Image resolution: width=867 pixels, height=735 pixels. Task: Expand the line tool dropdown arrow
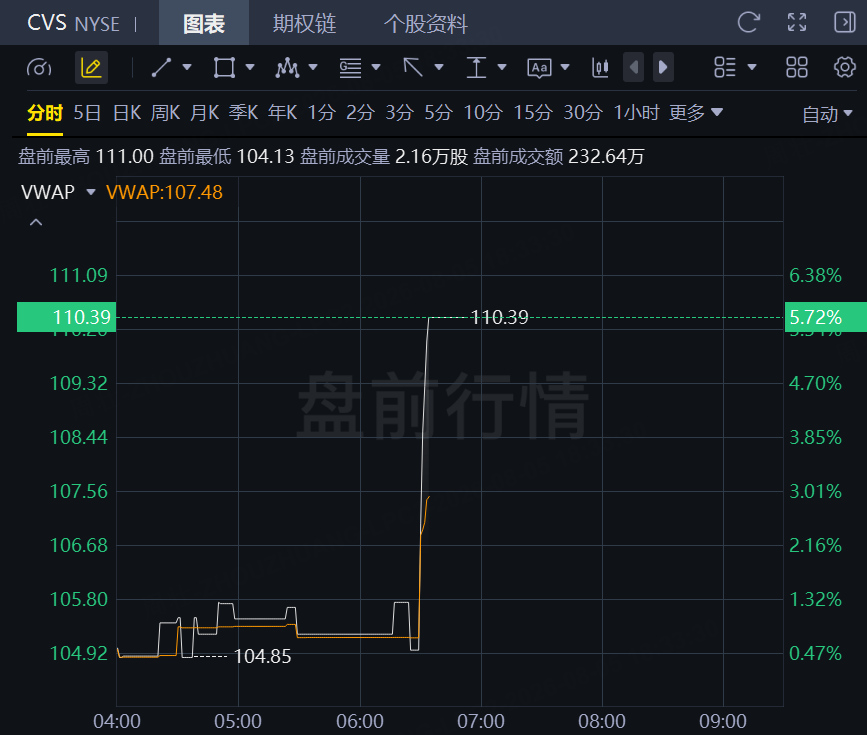(x=187, y=67)
